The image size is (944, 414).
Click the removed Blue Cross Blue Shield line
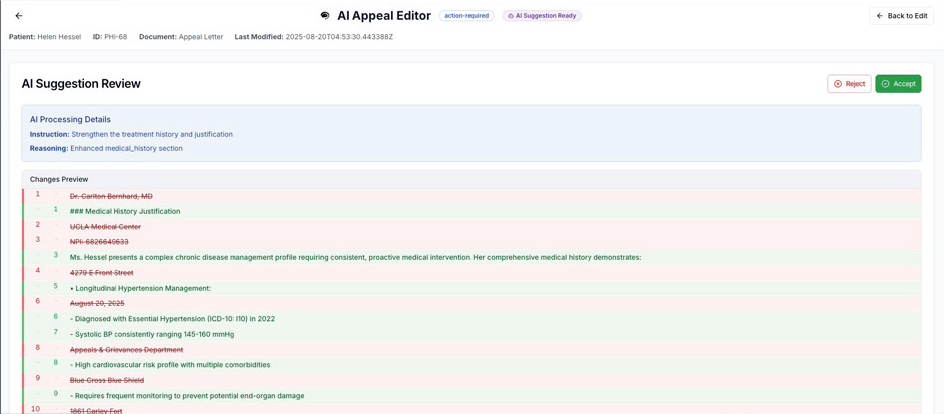(x=107, y=380)
